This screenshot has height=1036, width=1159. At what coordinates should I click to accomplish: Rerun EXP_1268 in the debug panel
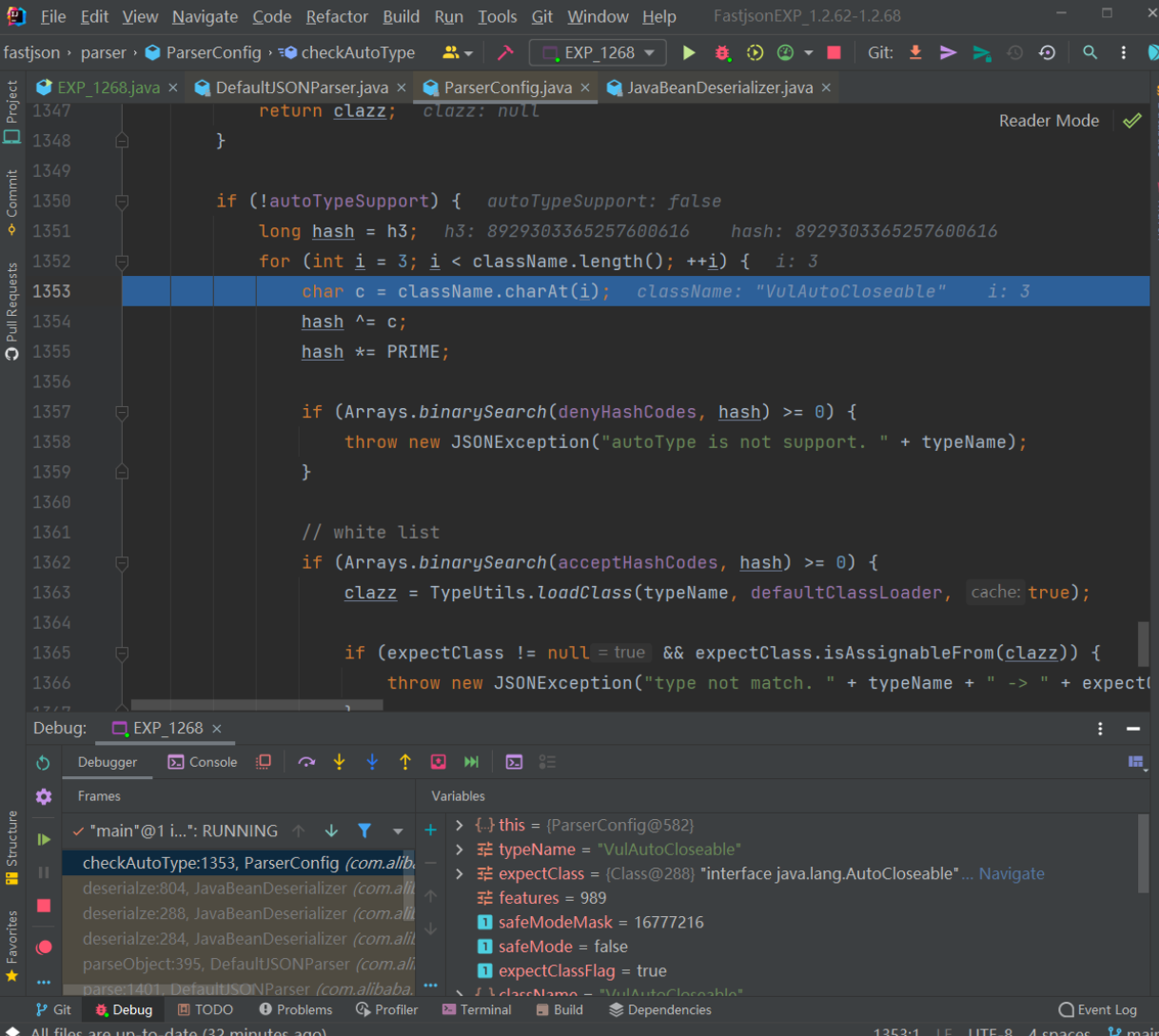click(43, 763)
